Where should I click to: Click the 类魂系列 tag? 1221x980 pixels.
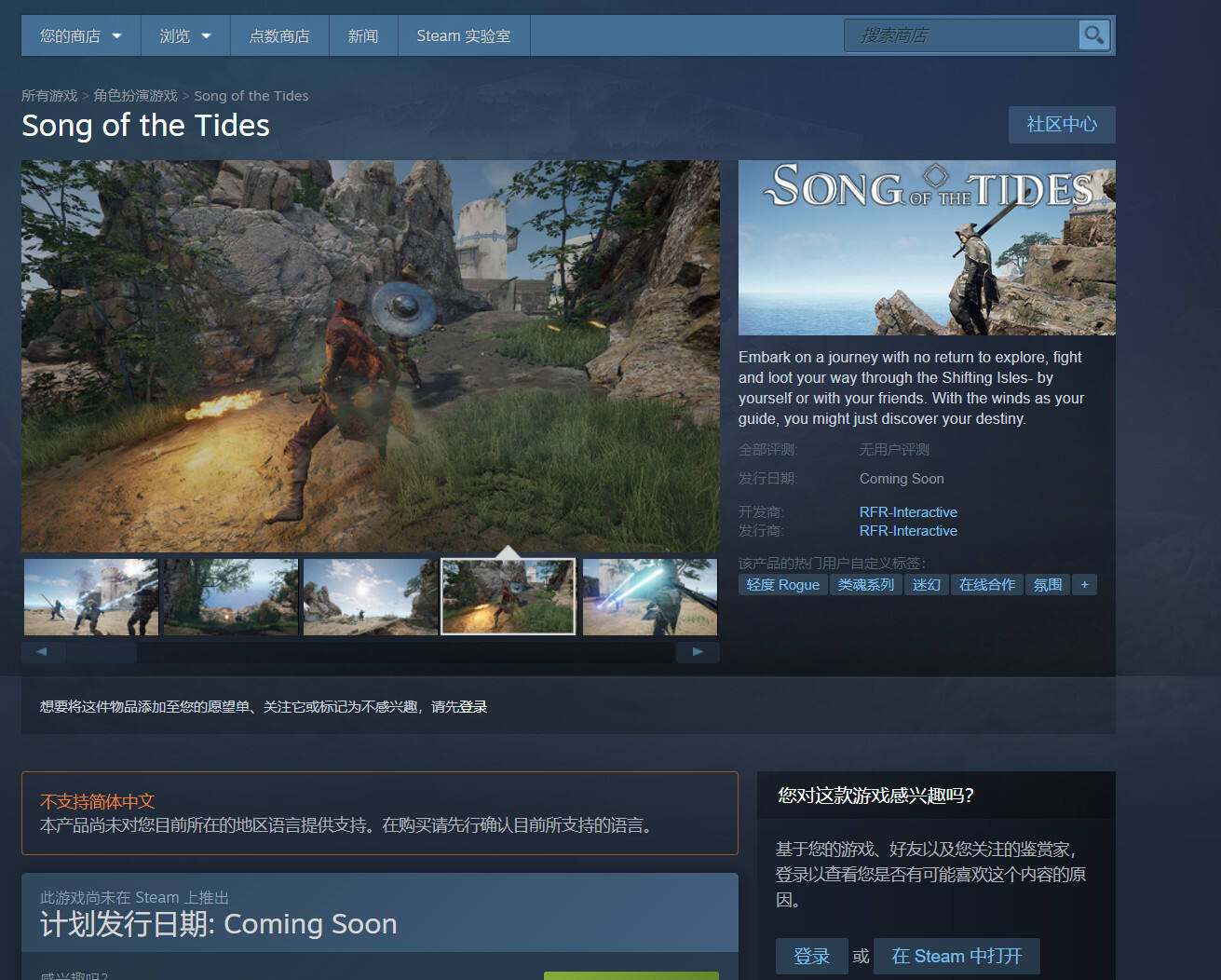866,585
